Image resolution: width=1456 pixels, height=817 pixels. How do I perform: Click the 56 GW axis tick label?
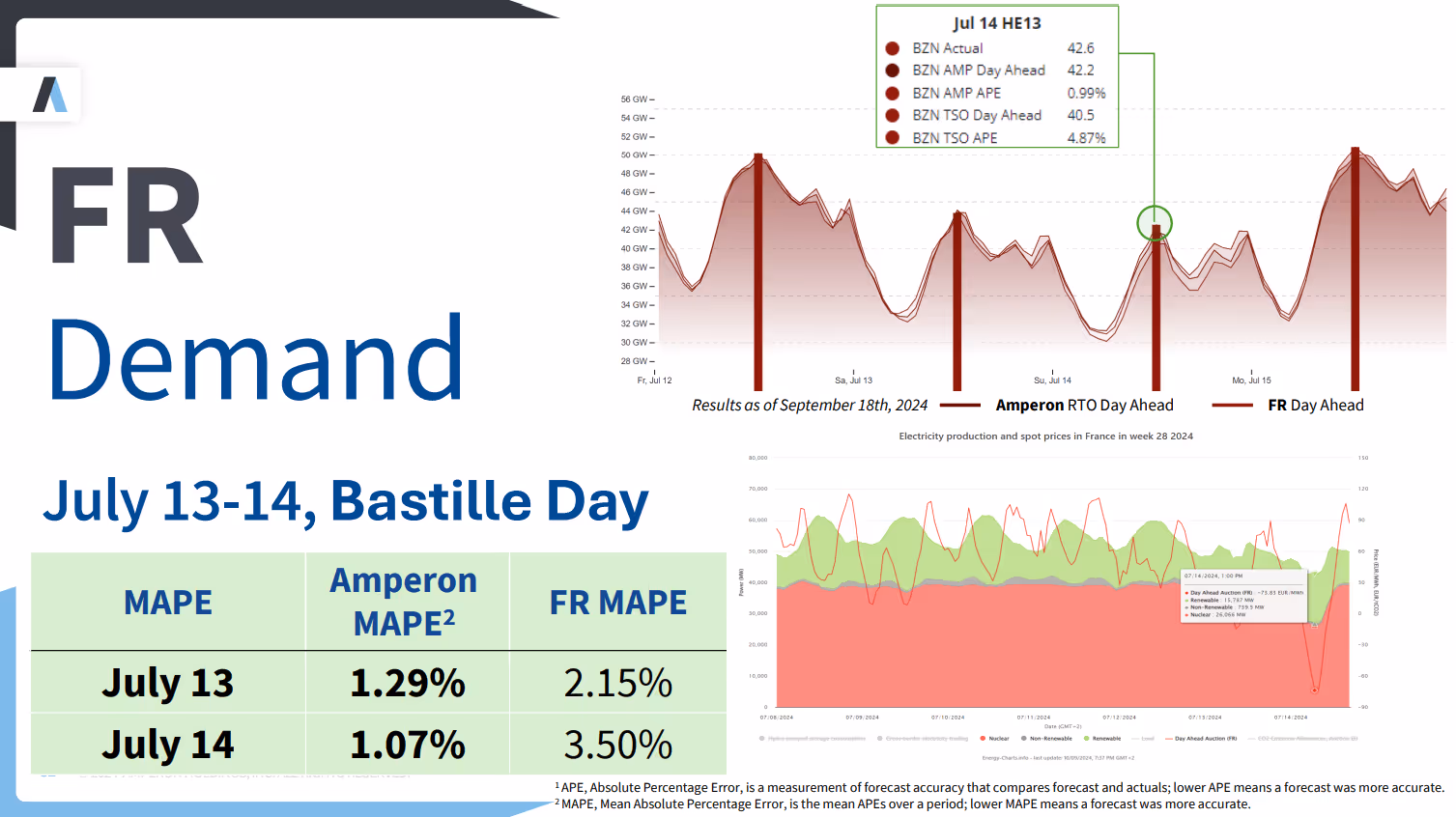(x=635, y=99)
